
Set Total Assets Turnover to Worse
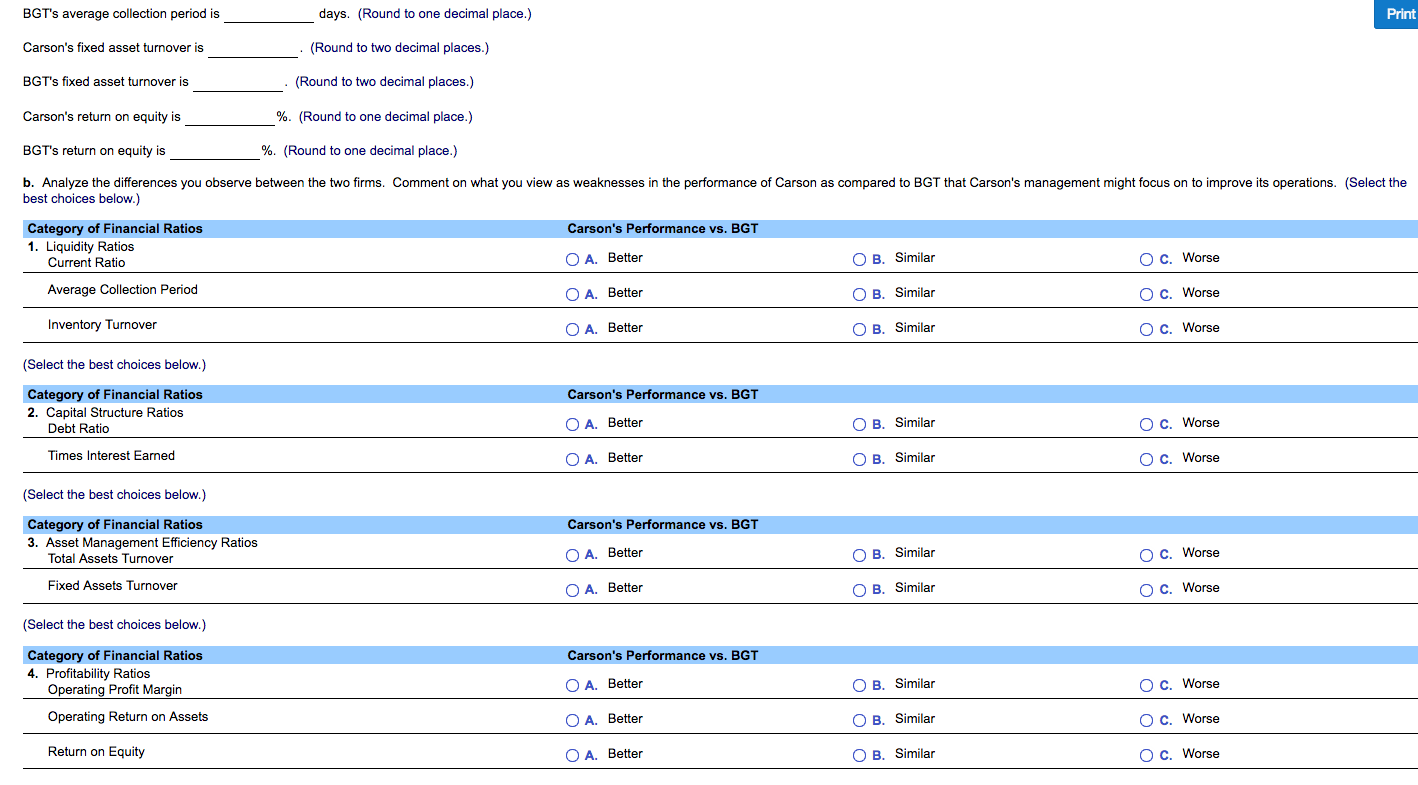(x=1147, y=554)
